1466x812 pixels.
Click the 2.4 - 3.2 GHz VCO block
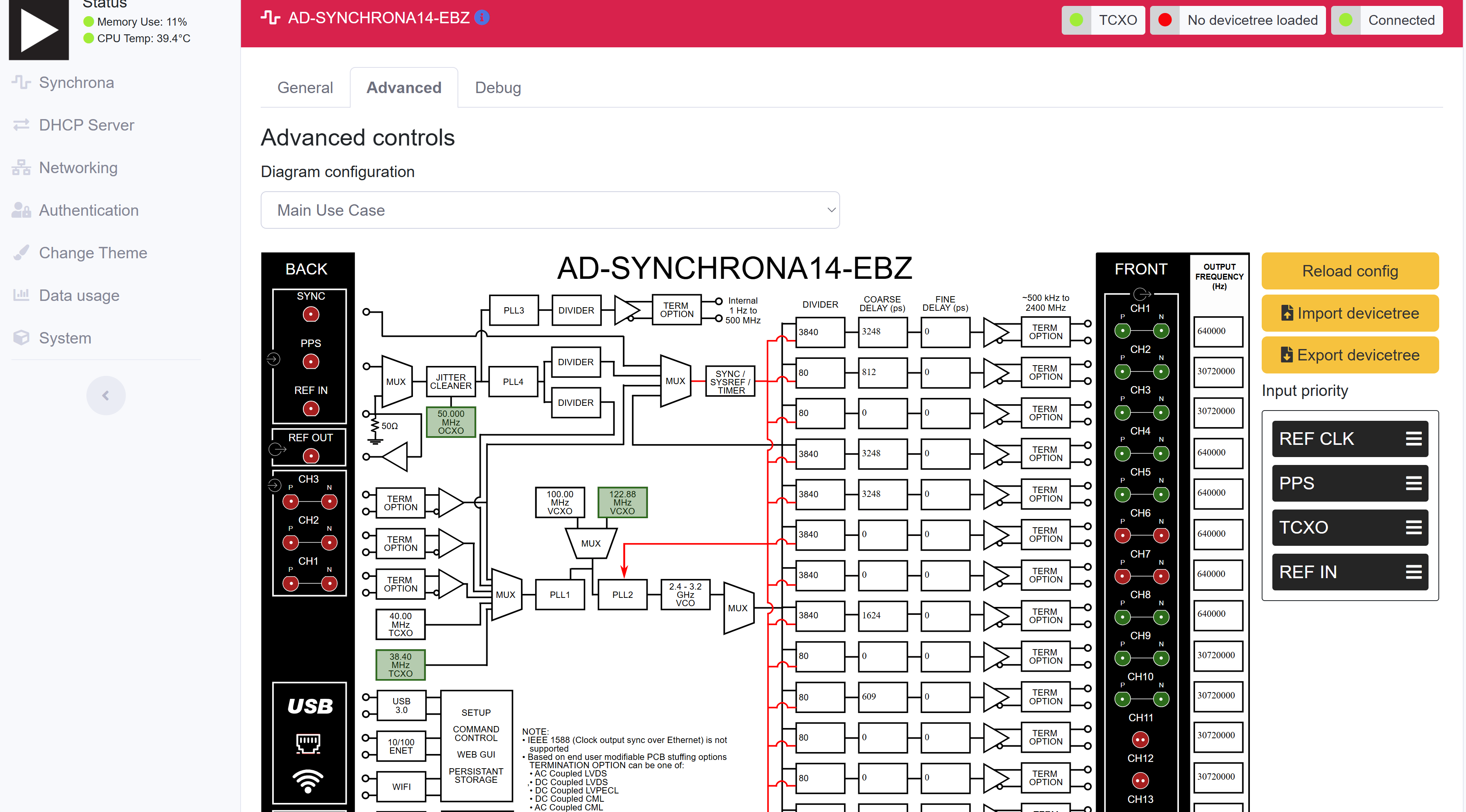pyautogui.click(x=685, y=595)
